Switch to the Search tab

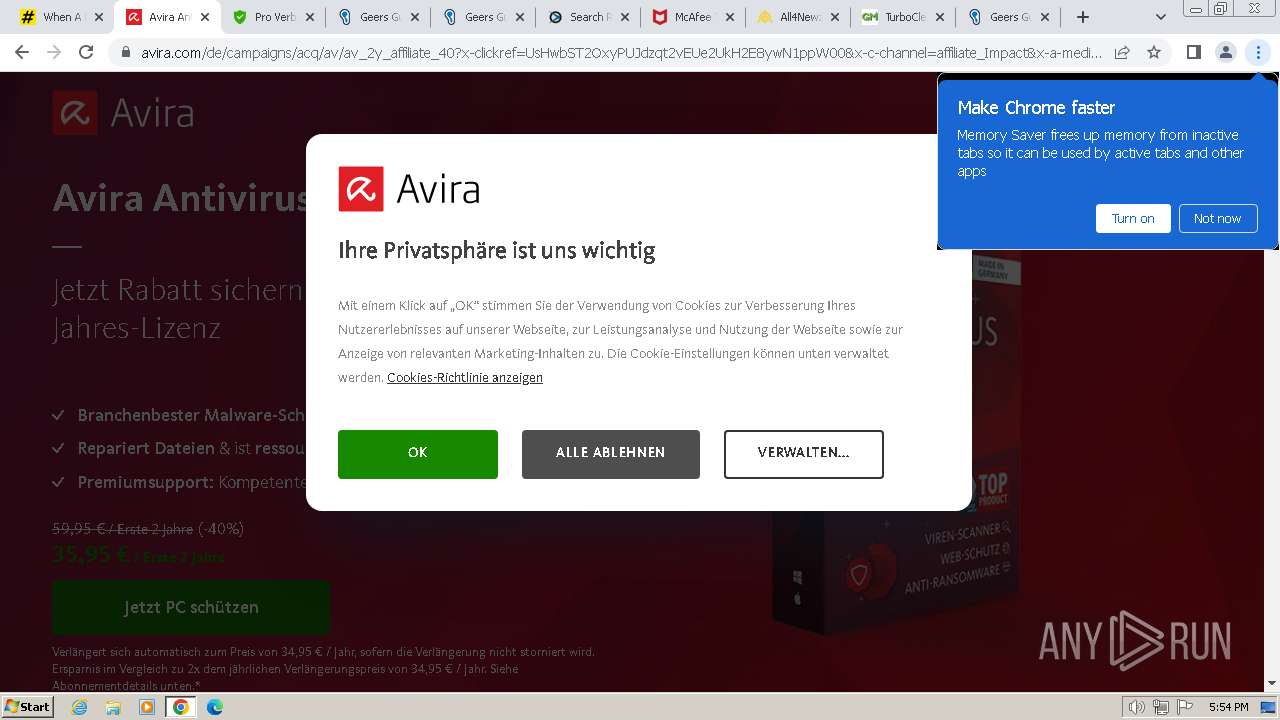[587, 17]
